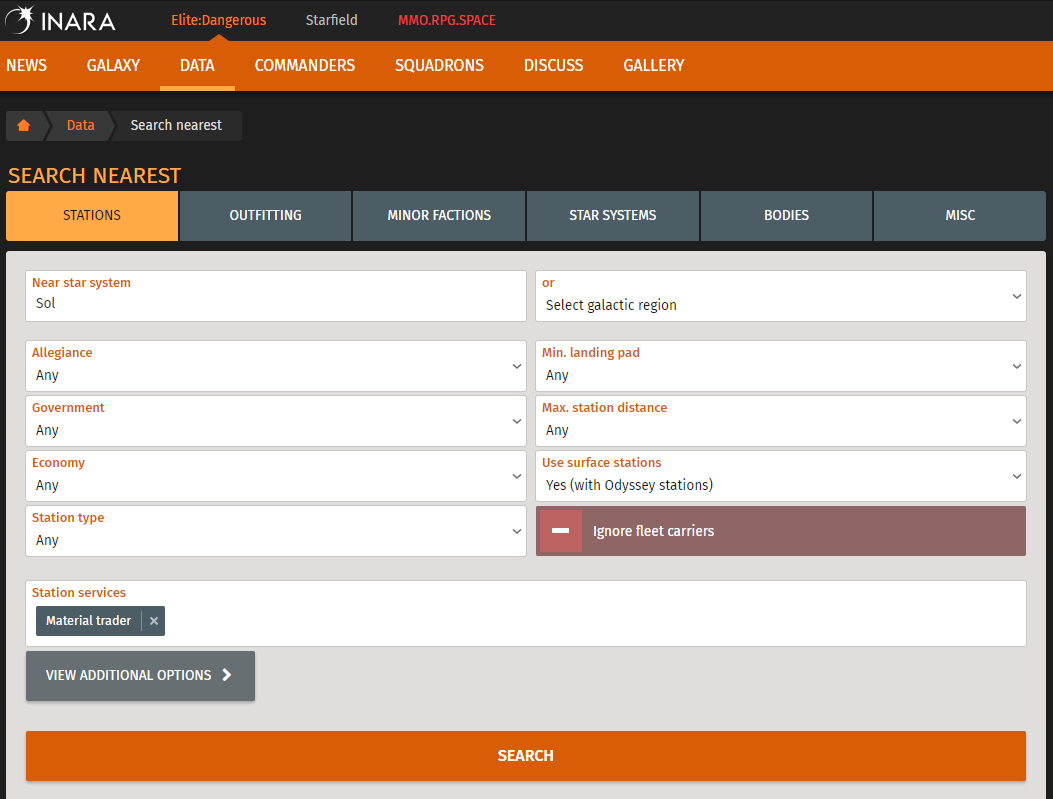Viewport: 1053px width, 799px height.
Task: Open the Galaxy menu
Action: coord(113,65)
